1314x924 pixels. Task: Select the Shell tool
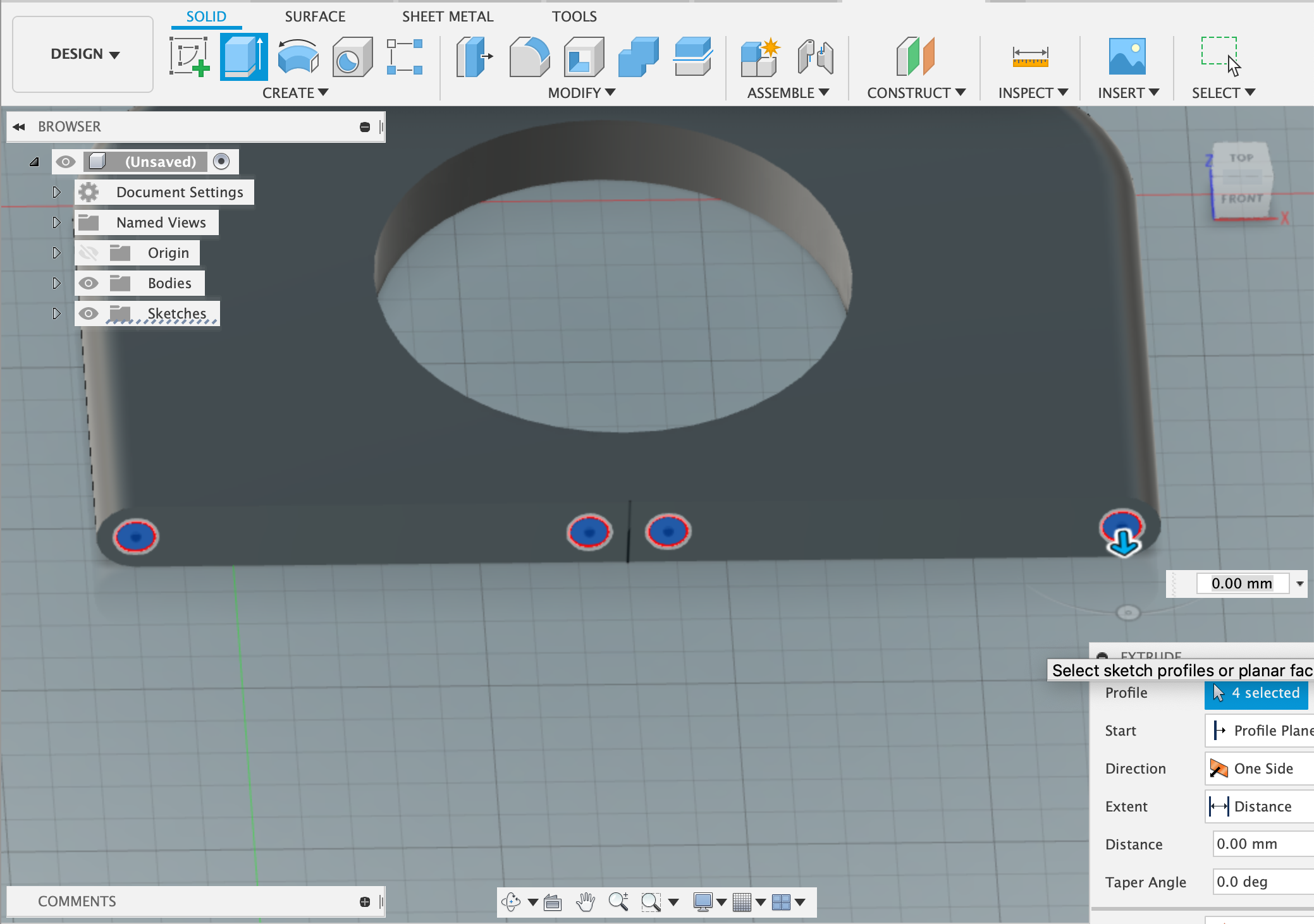coord(583,57)
